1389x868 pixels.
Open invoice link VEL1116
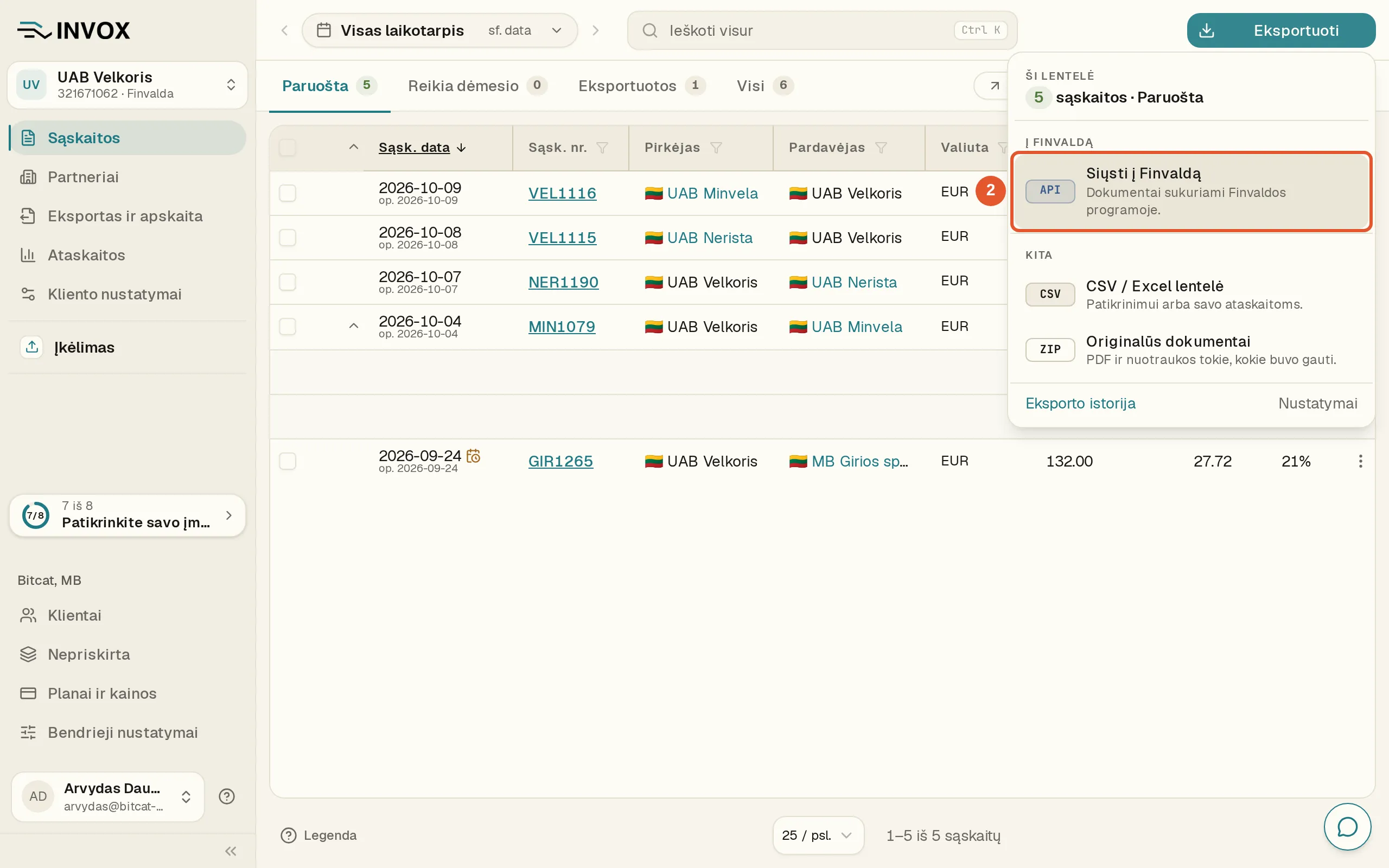[562, 193]
